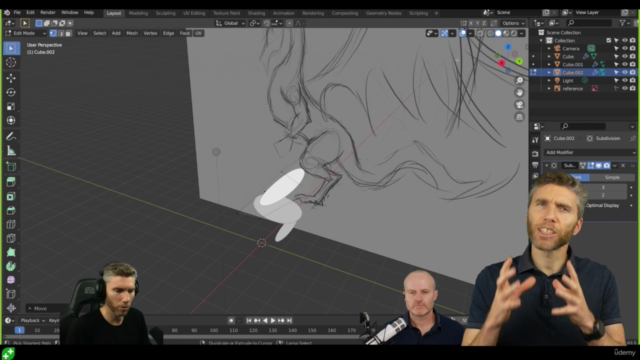This screenshot has width=640, height=360.
Task: Select the Select Box tool
Action: (11, 48)
